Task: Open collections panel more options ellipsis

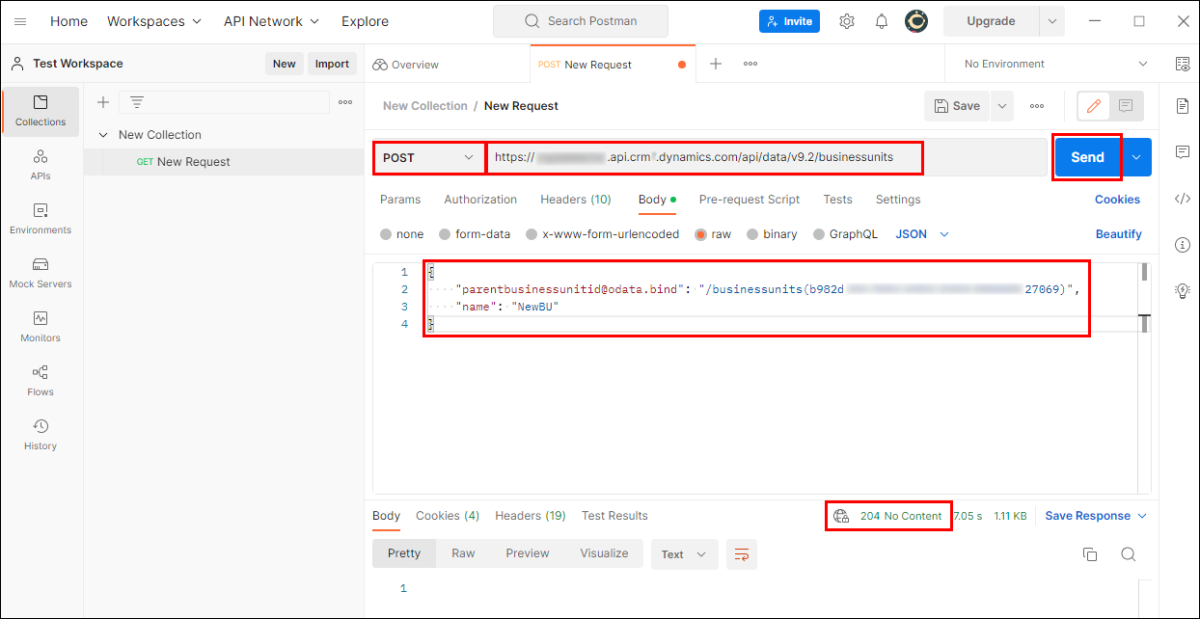Action: click(345, 102)
